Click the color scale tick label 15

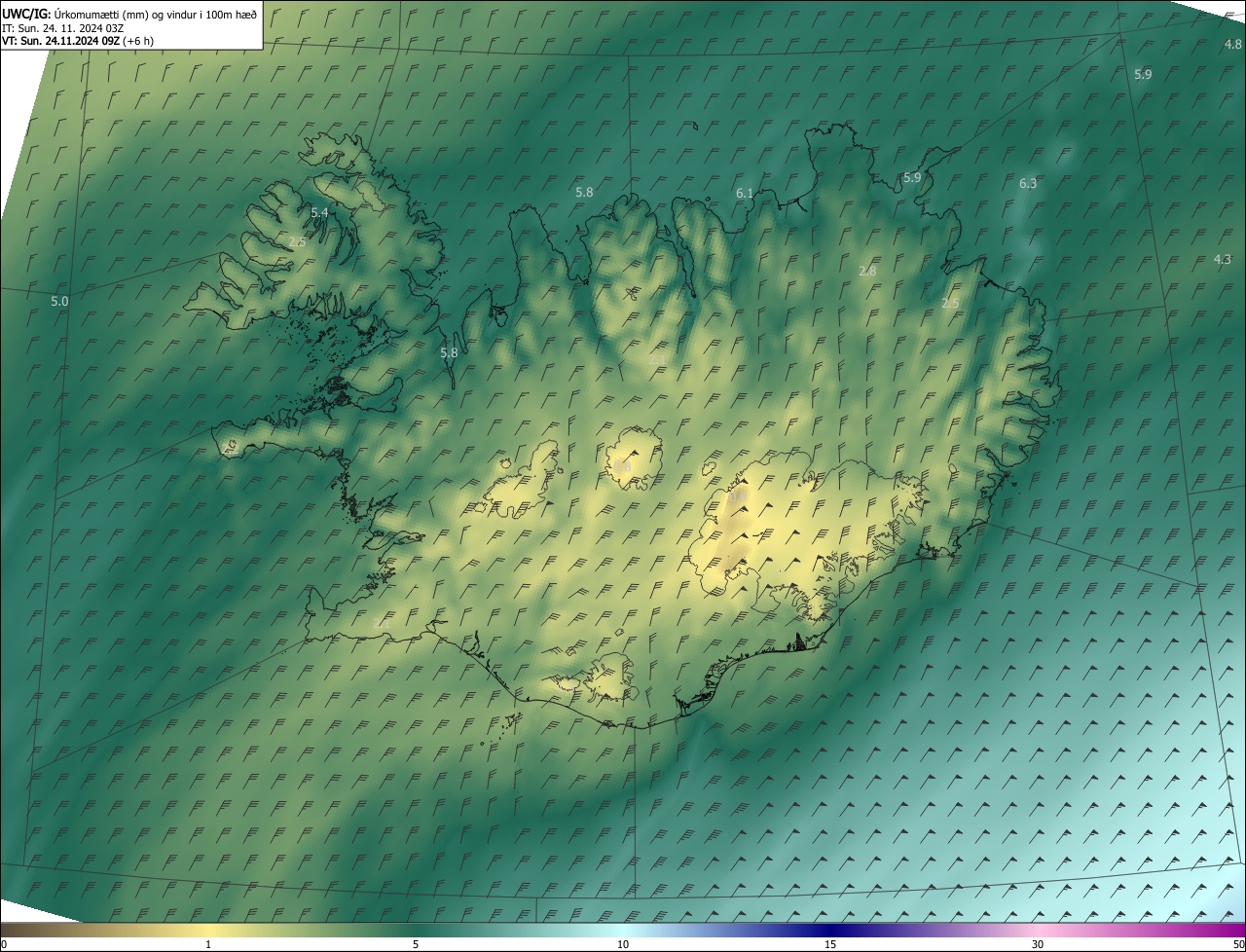(830, 944)
